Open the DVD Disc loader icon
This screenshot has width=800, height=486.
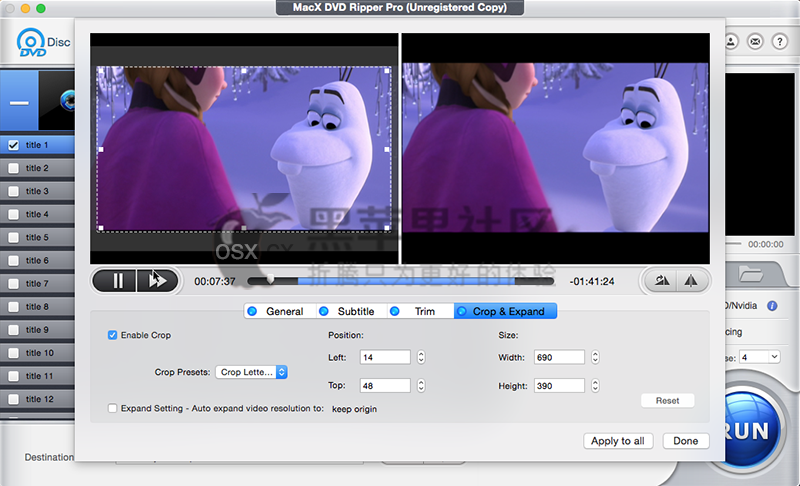[31, 42]
